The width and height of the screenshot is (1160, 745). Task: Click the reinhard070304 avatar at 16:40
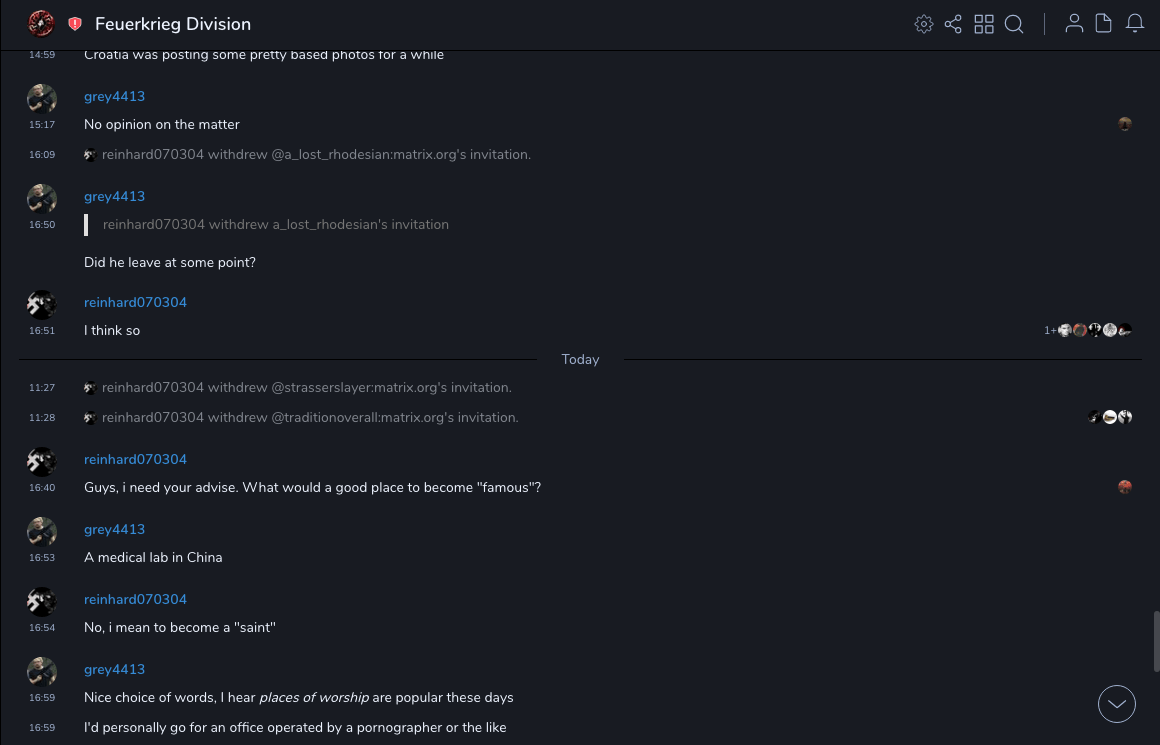tap(41, 462)
